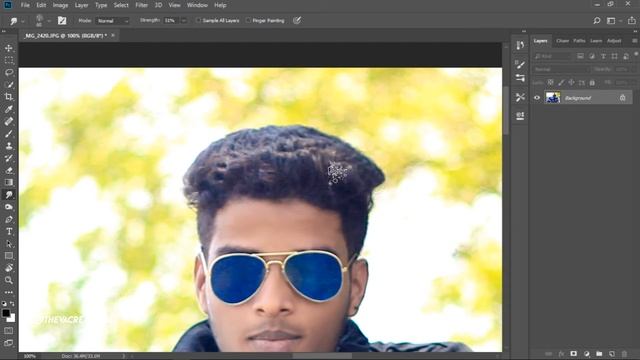This screenshot has width=640, height=360.
Task: Select the Eraser tool
Action: [x=9, y=170]
